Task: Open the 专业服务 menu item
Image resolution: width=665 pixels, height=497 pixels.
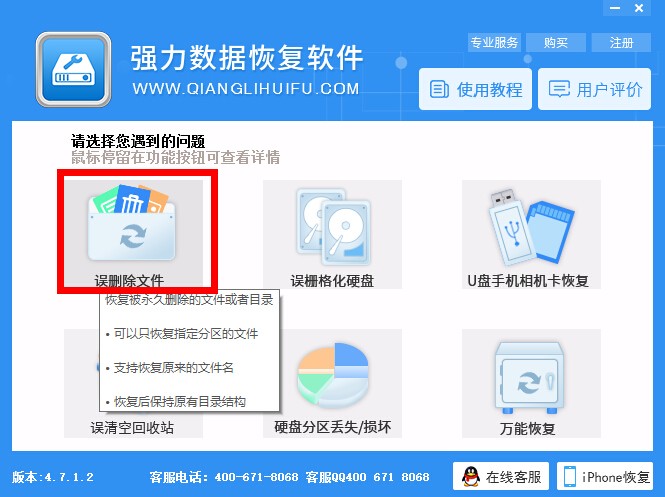Action: [x=494, y=42]
